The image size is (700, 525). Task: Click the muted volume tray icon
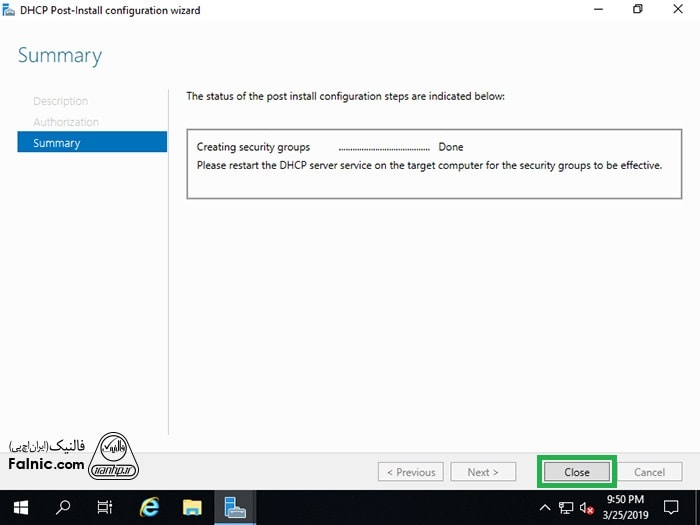coord(587,507)
